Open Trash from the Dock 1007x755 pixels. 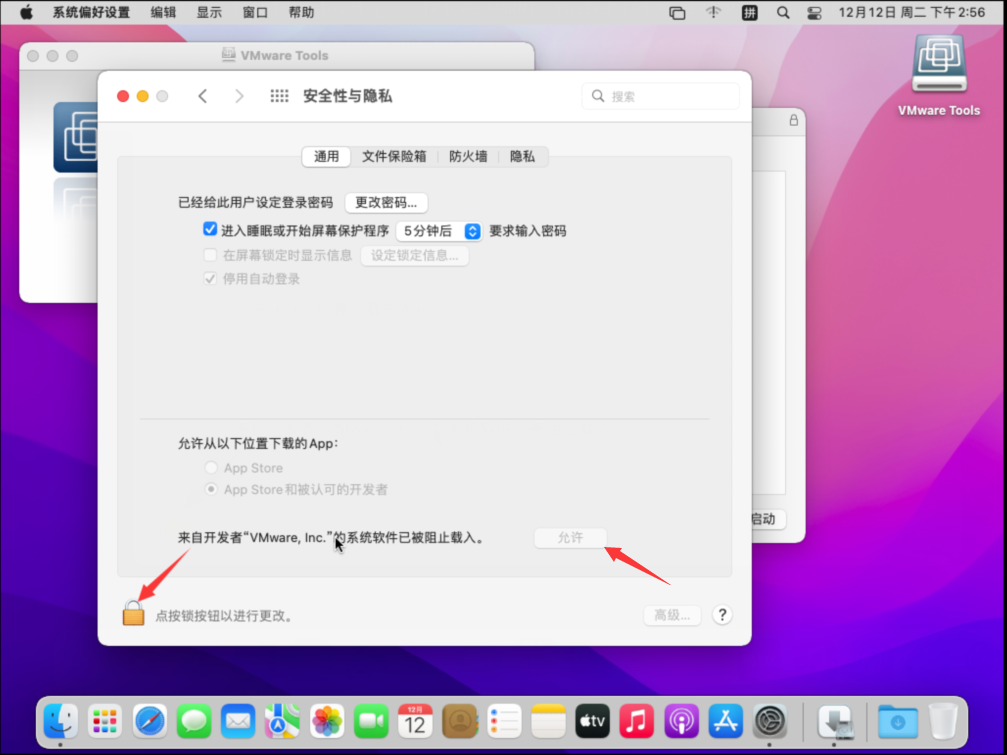coord(943,721)
